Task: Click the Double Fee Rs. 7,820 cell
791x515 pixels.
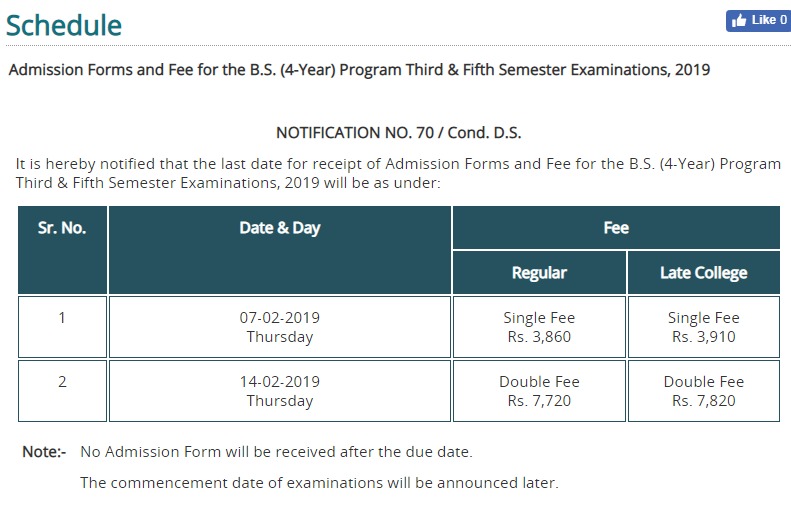Action: pos(703,391)
